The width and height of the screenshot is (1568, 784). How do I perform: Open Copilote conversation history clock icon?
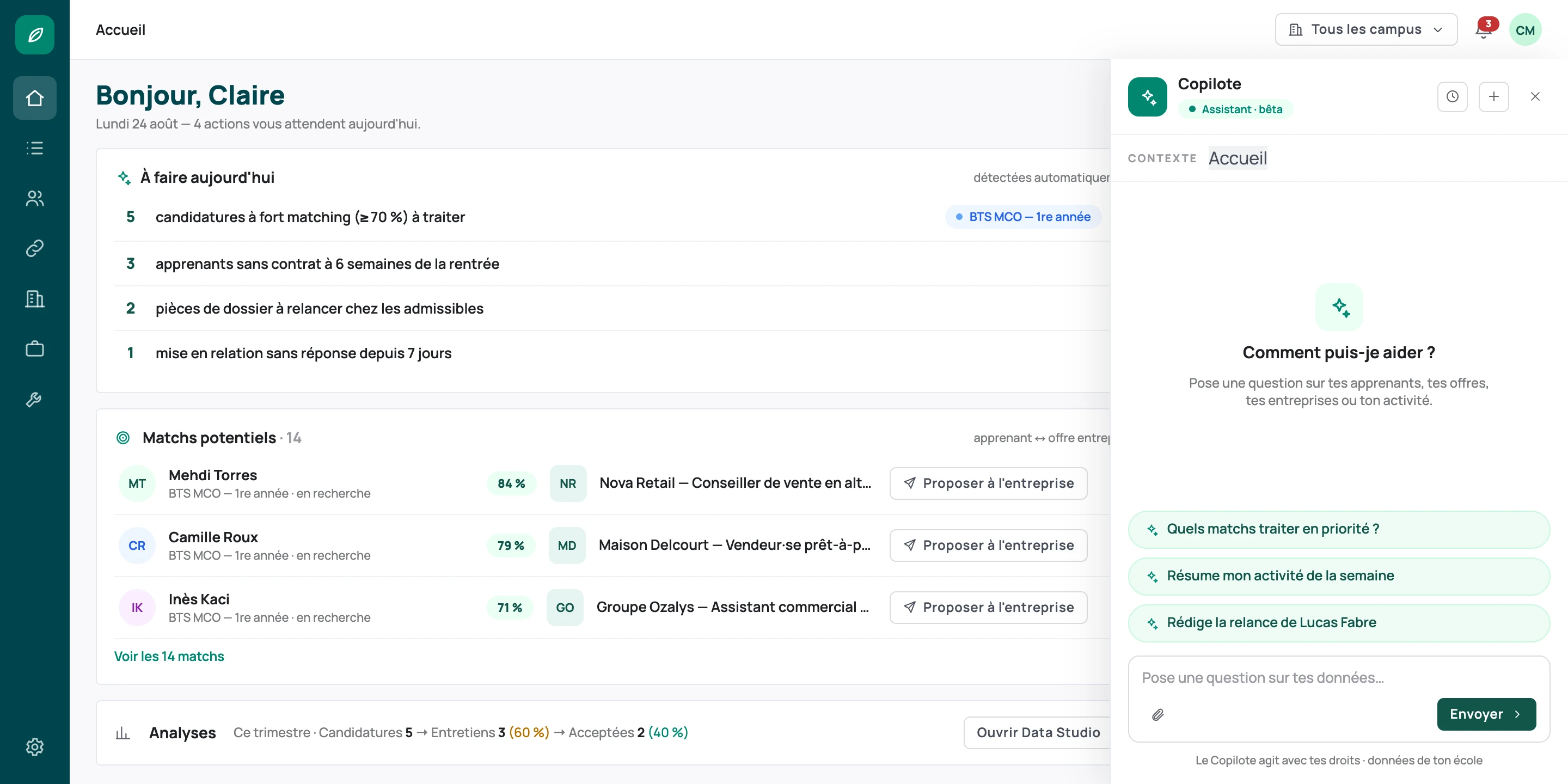(1453, 97)
